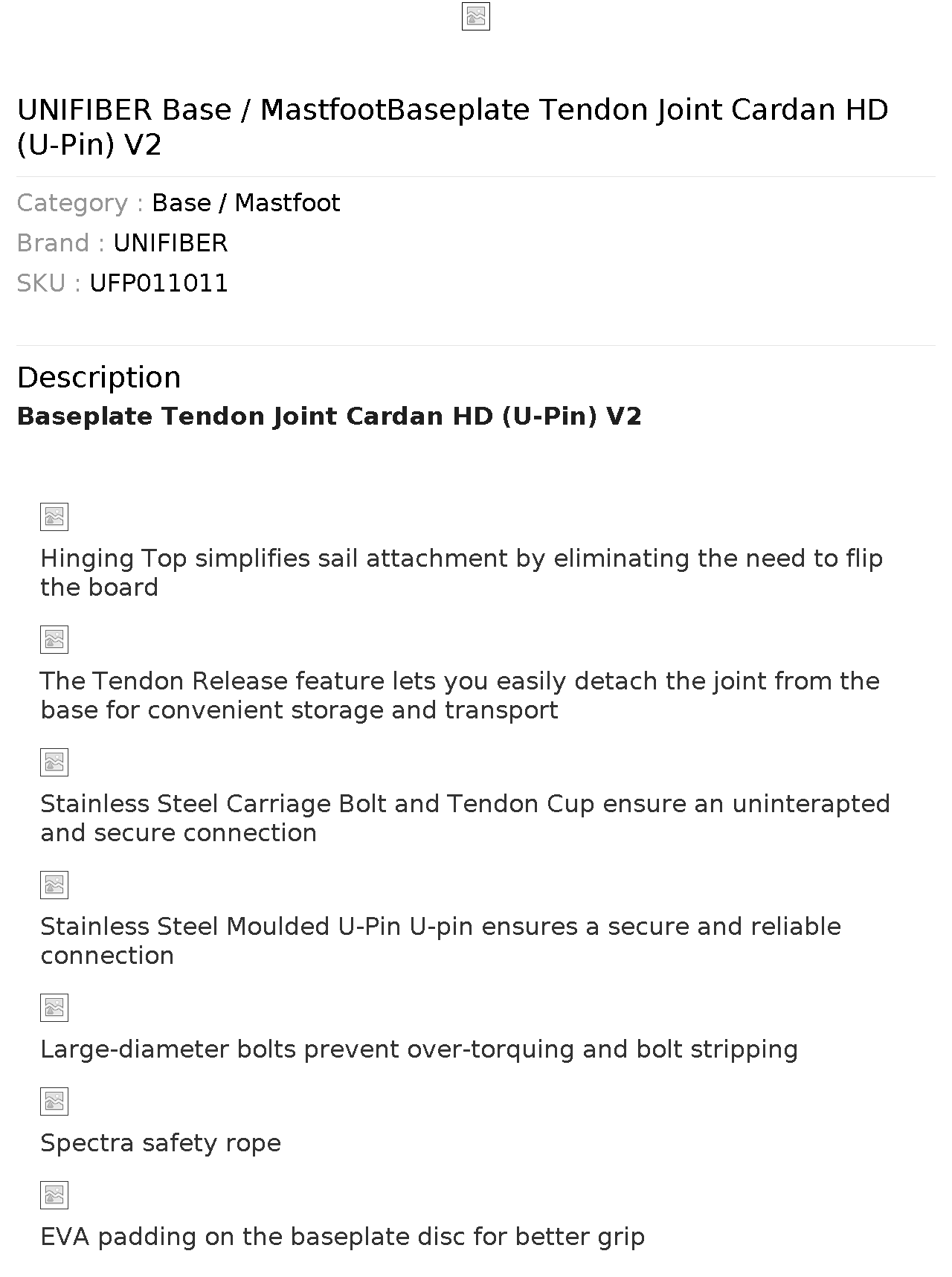
Task: Click bold Baseplate Tendon Joint Cardan subtitle
Action: [x=329, y=416]
